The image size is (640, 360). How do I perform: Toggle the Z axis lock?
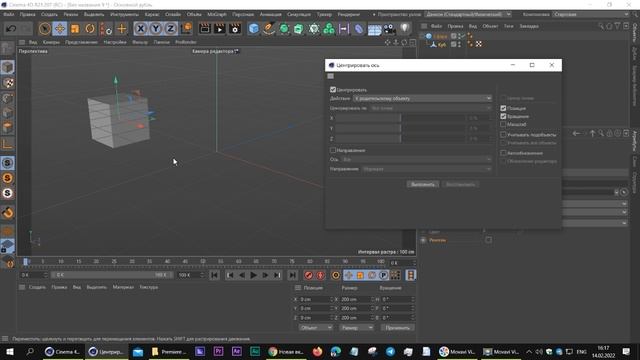pyautogui.click(x=171, y=29)
